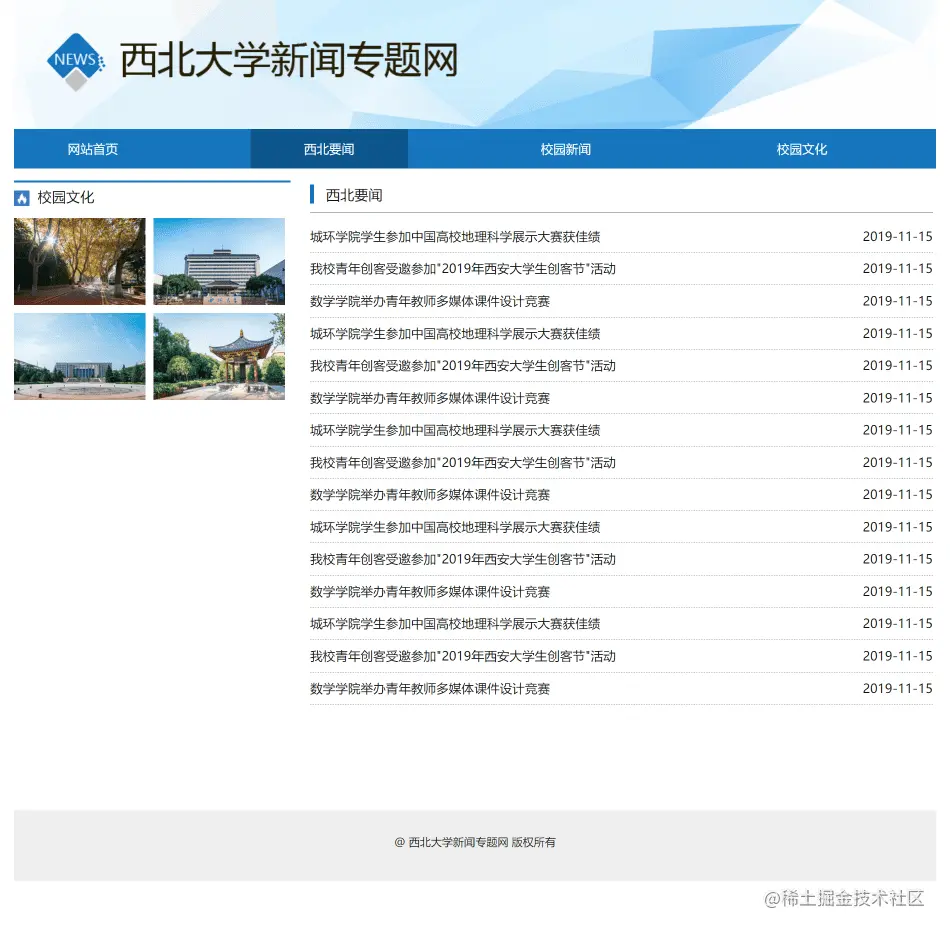Click the NEWS diamond logo icon
Image resolution: width=950 pixels, height=934 pixels.
point(75,60)
